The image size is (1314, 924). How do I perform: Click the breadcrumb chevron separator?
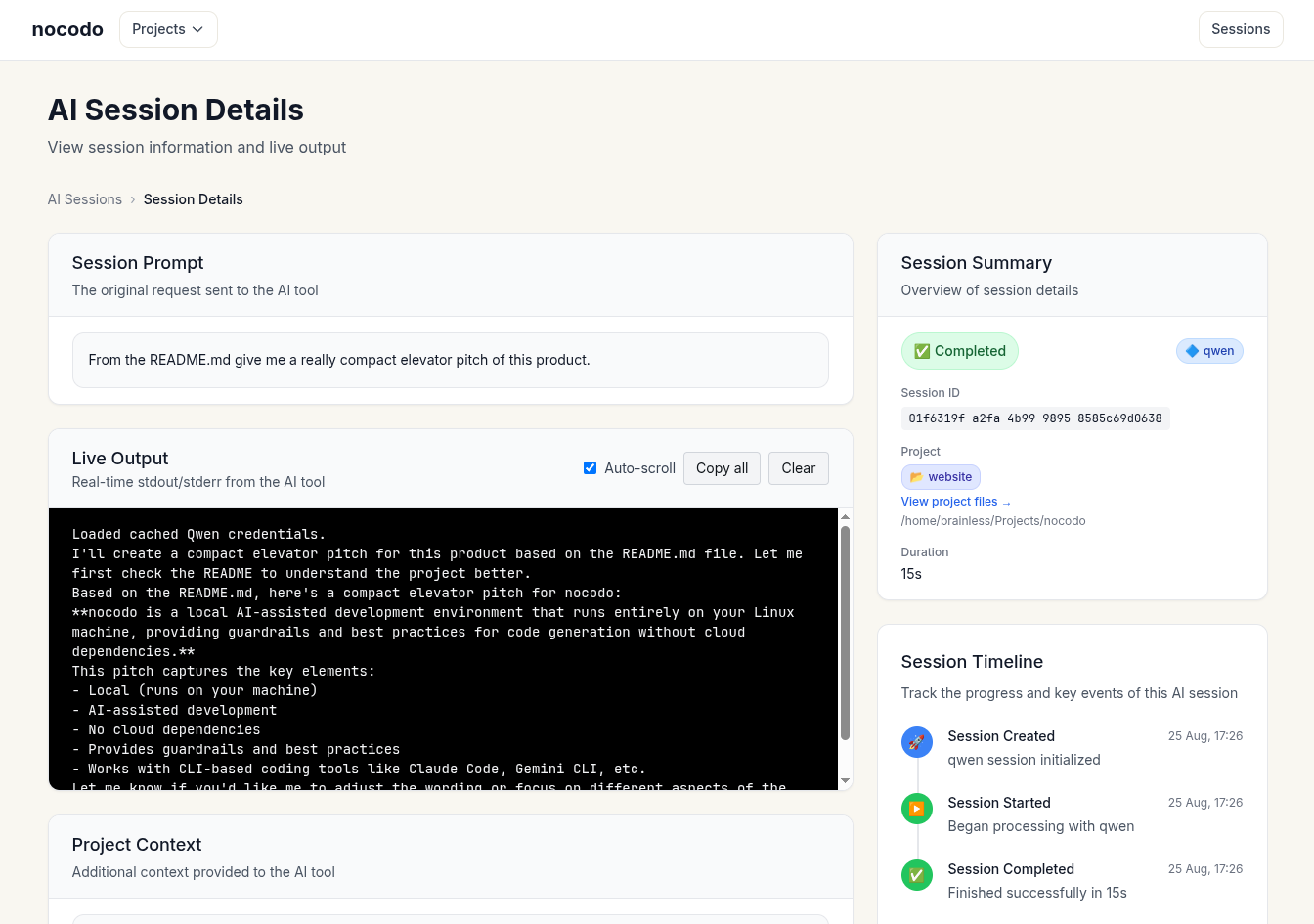point(133,199)
